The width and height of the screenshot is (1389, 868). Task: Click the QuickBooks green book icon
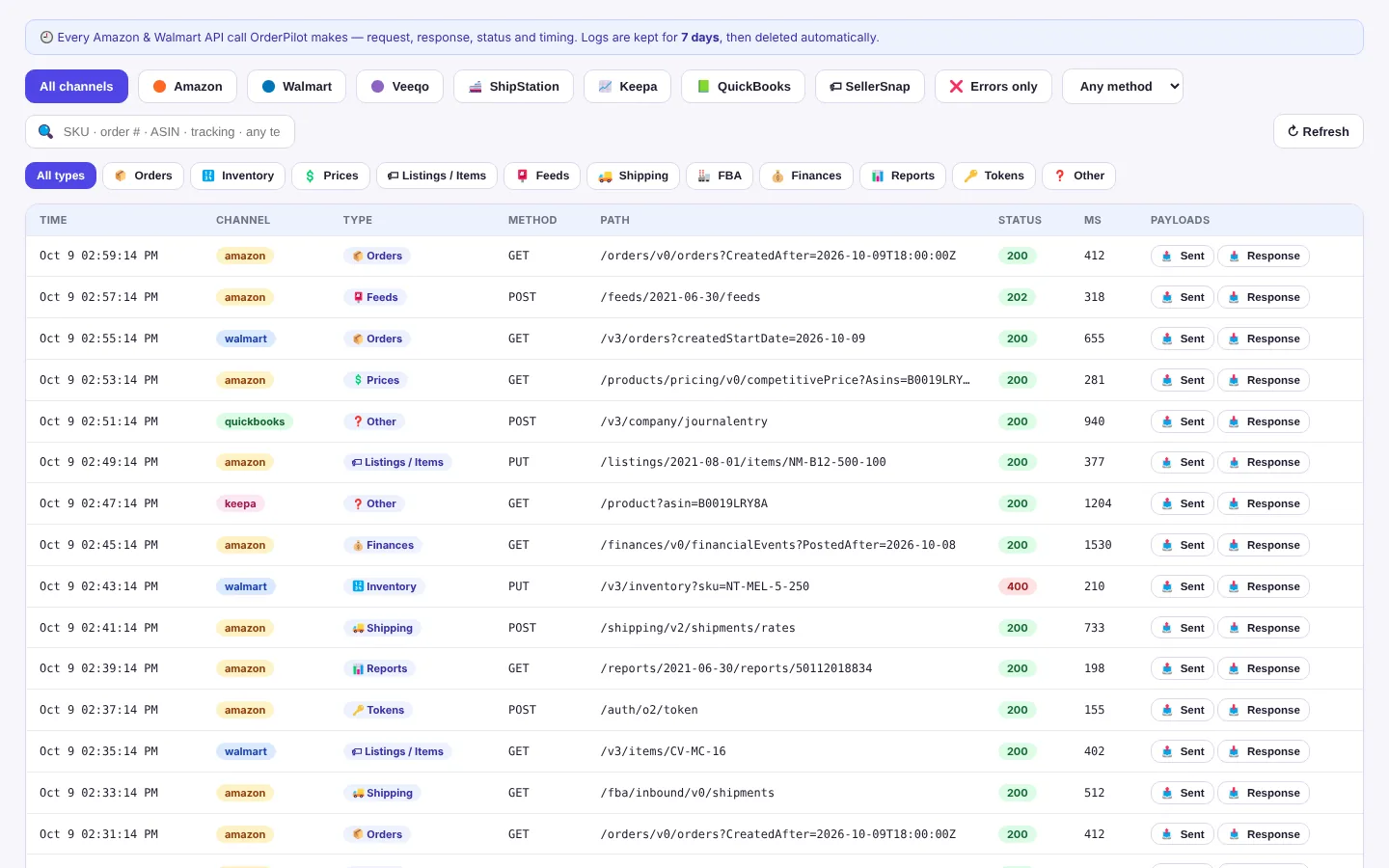pyautogui.click(x=704, y=87)
